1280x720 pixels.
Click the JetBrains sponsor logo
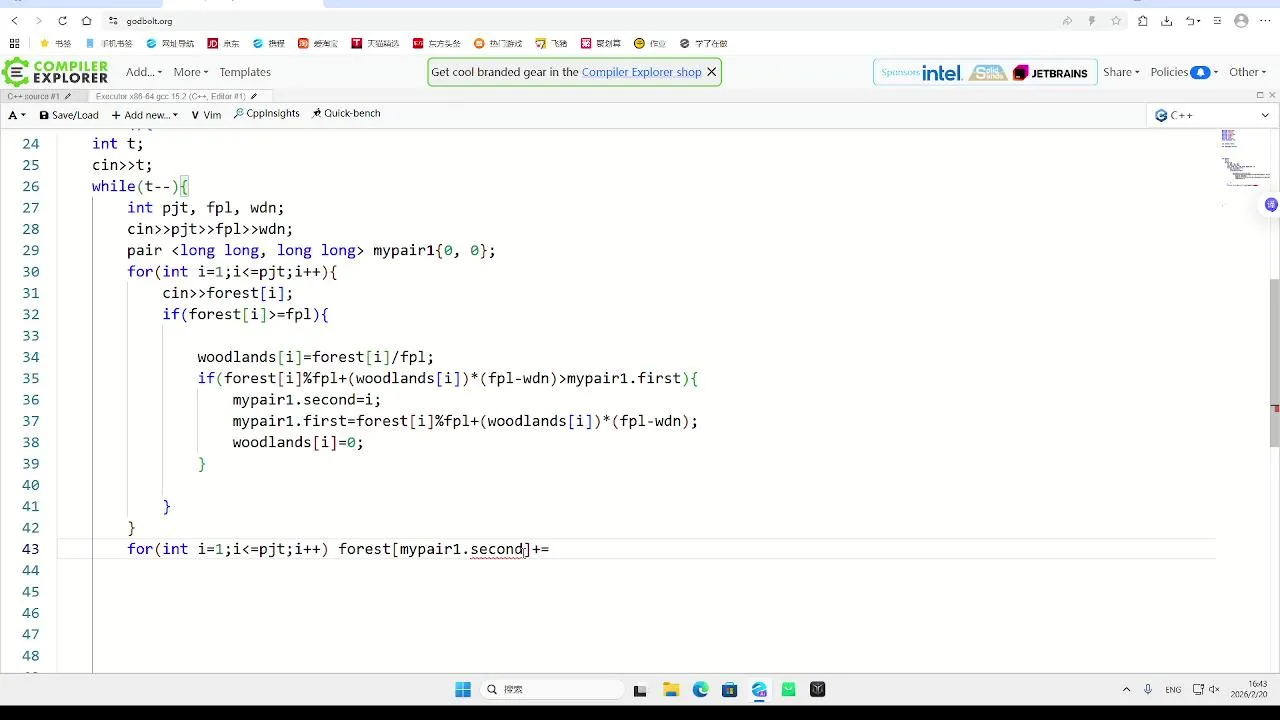click(x=1050, y=73)
